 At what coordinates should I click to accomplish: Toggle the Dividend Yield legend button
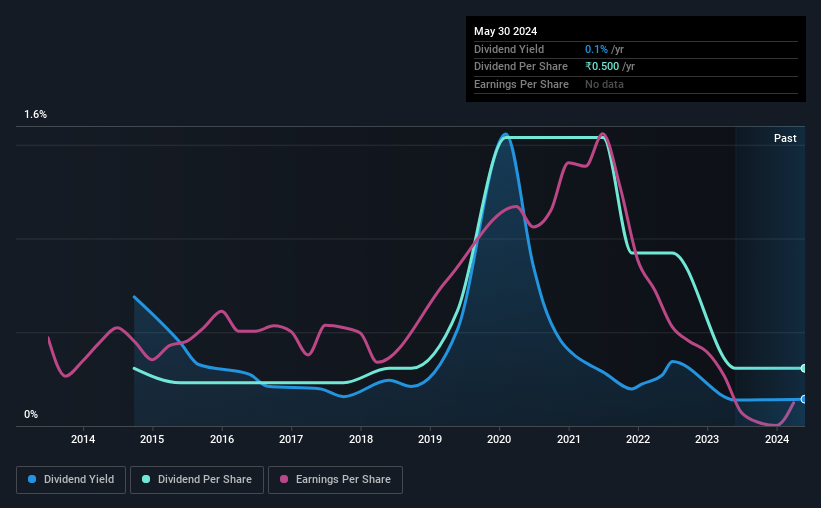pos(71,480)
